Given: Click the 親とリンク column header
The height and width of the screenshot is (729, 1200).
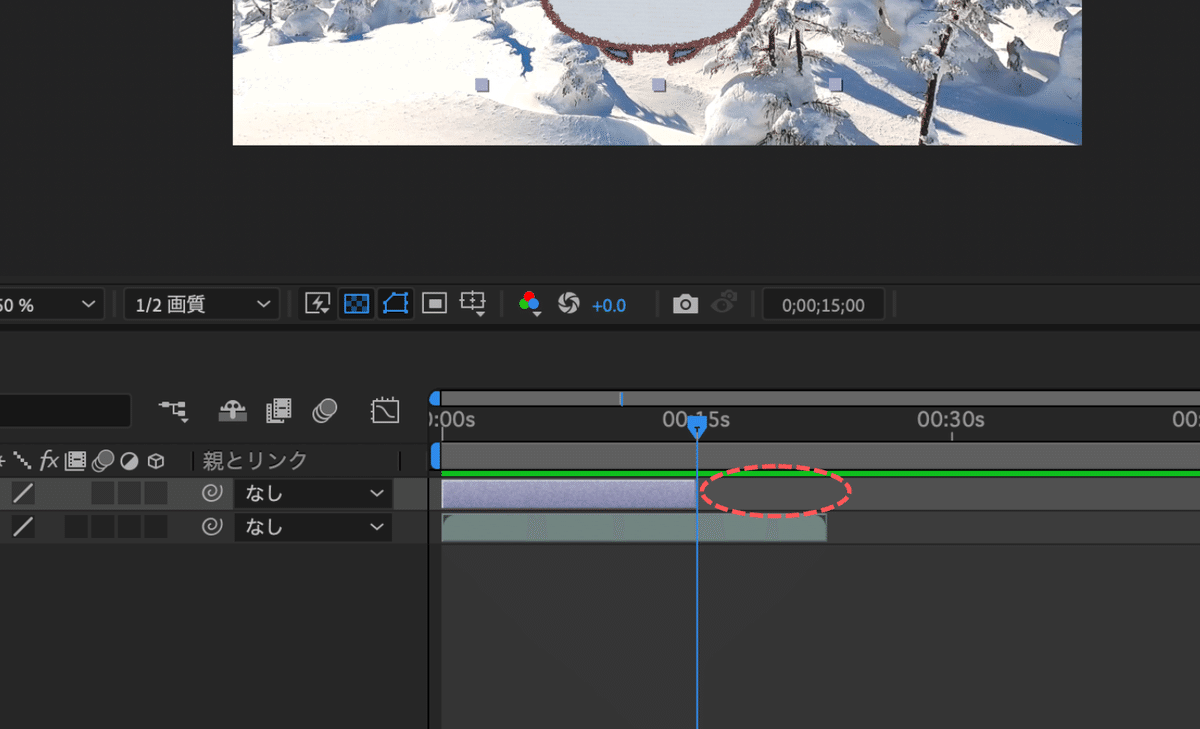Looking at the screenshot, I should pyautogui.click(x=255, y=461).
